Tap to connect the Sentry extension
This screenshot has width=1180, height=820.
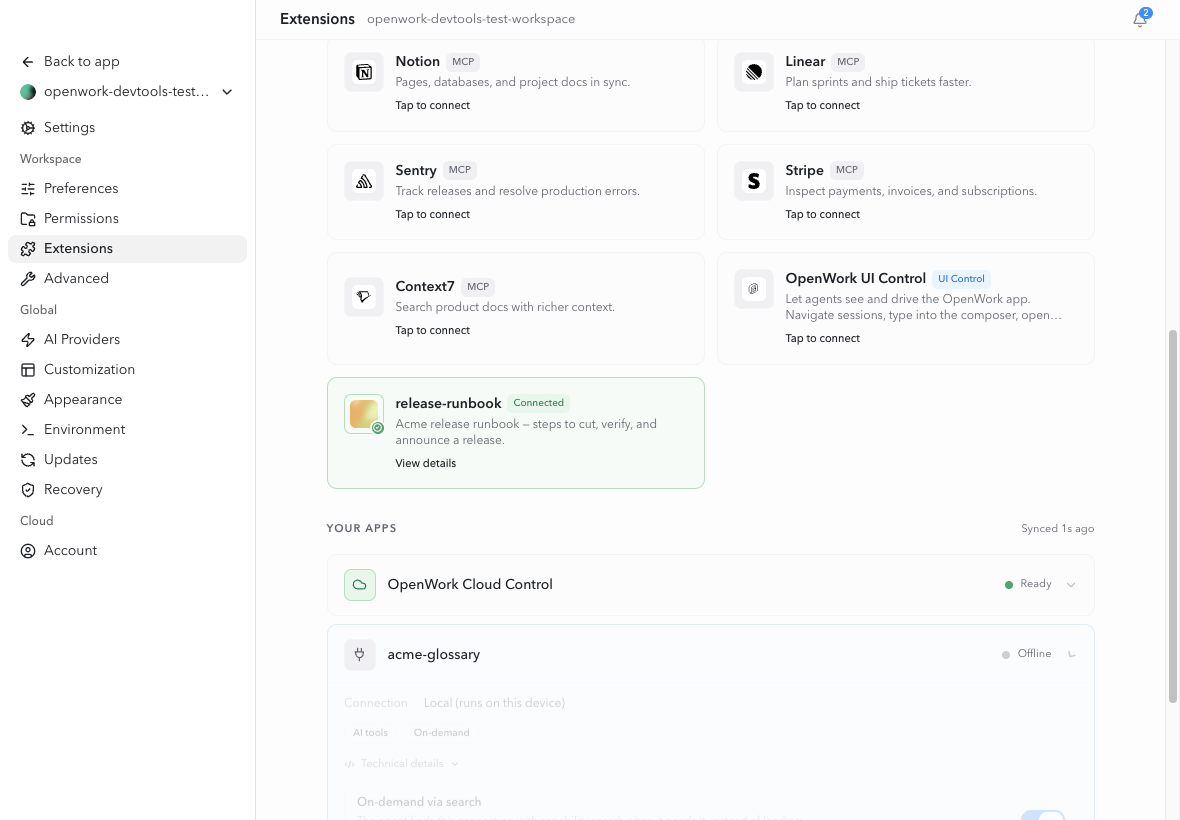pos(433,214)
